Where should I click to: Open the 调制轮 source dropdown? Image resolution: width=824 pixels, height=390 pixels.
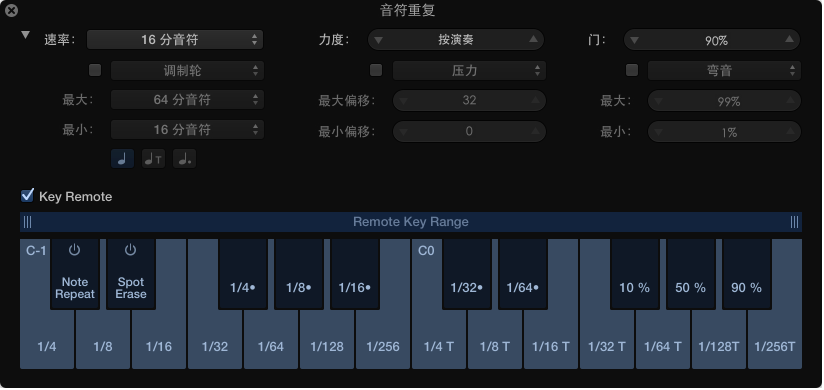click(x=188, y=70)
